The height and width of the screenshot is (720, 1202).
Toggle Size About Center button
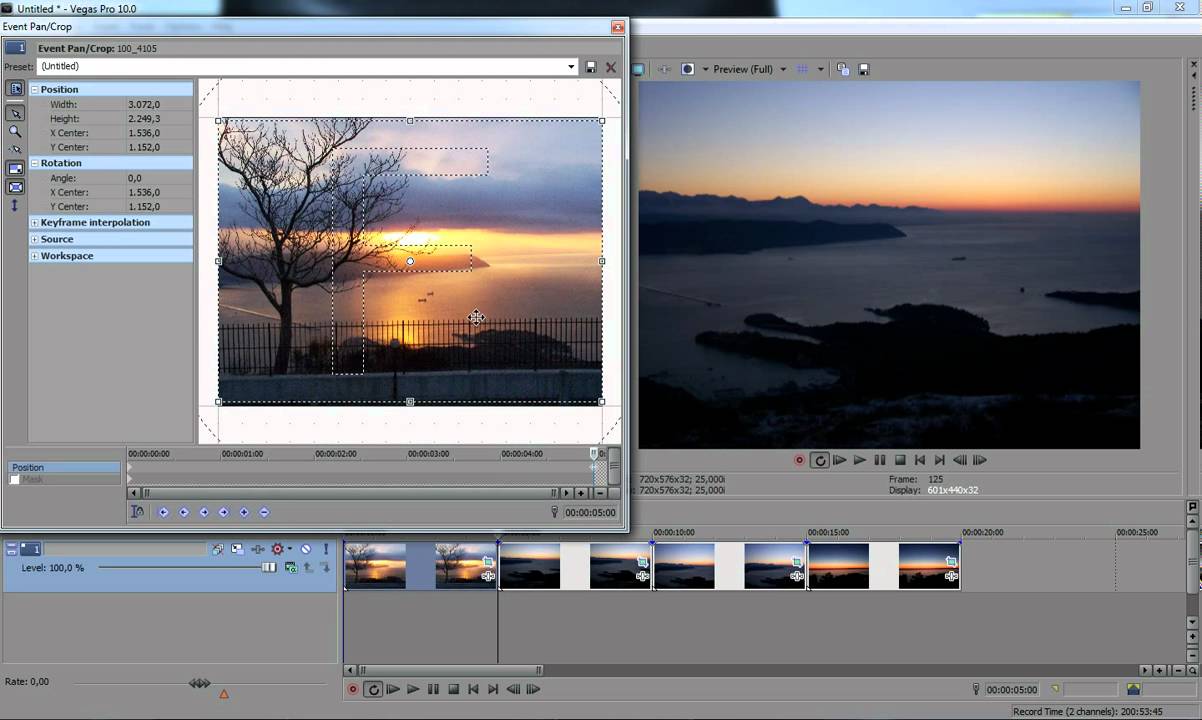coord(15,187)
